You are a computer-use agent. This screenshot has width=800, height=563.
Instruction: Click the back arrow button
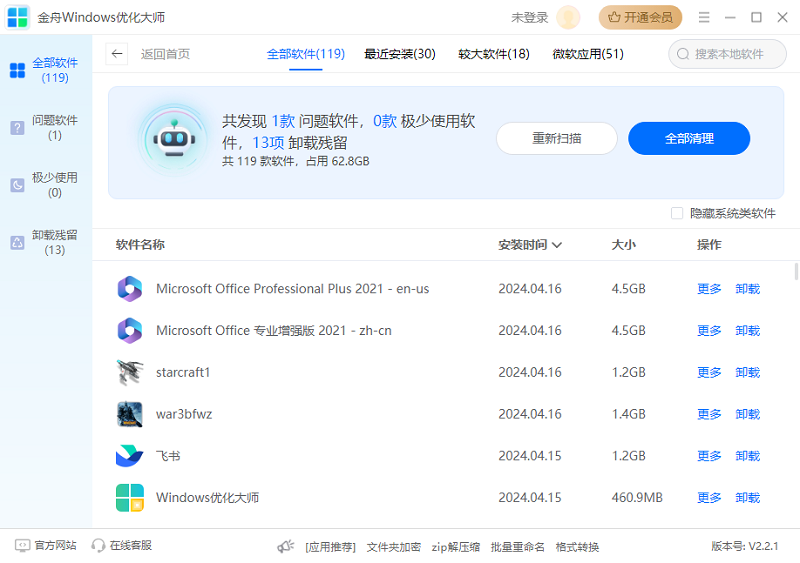[117, 54]
